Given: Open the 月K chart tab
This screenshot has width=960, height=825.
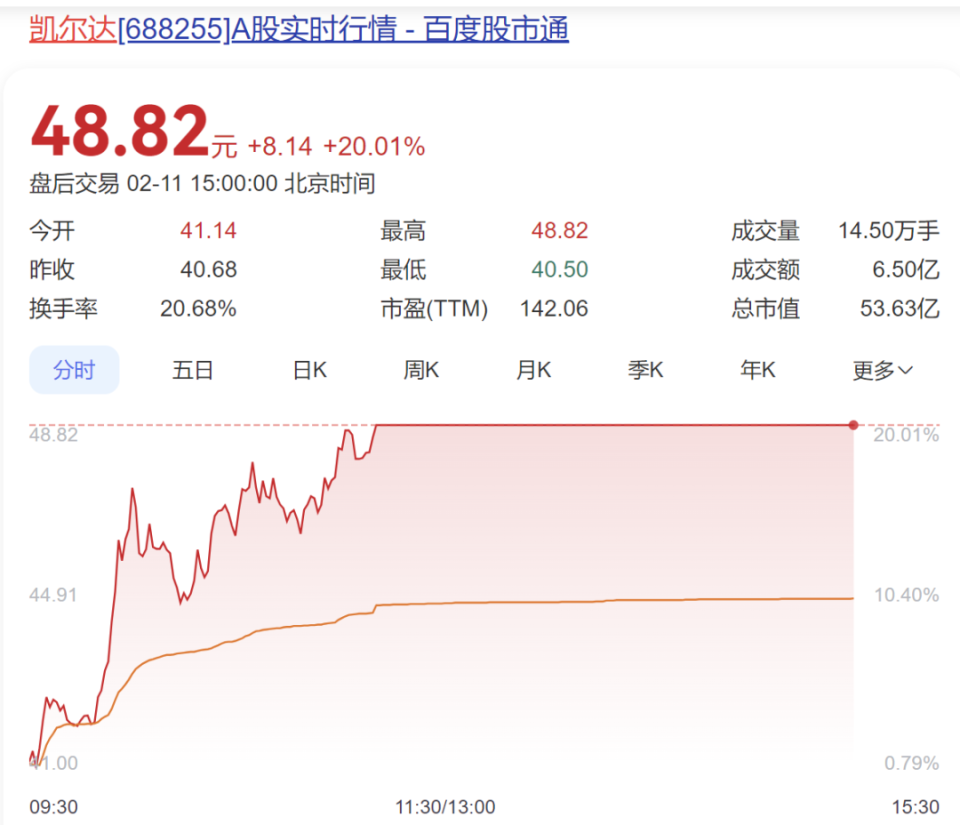Looking at the screenshot, I should [533, 370].
